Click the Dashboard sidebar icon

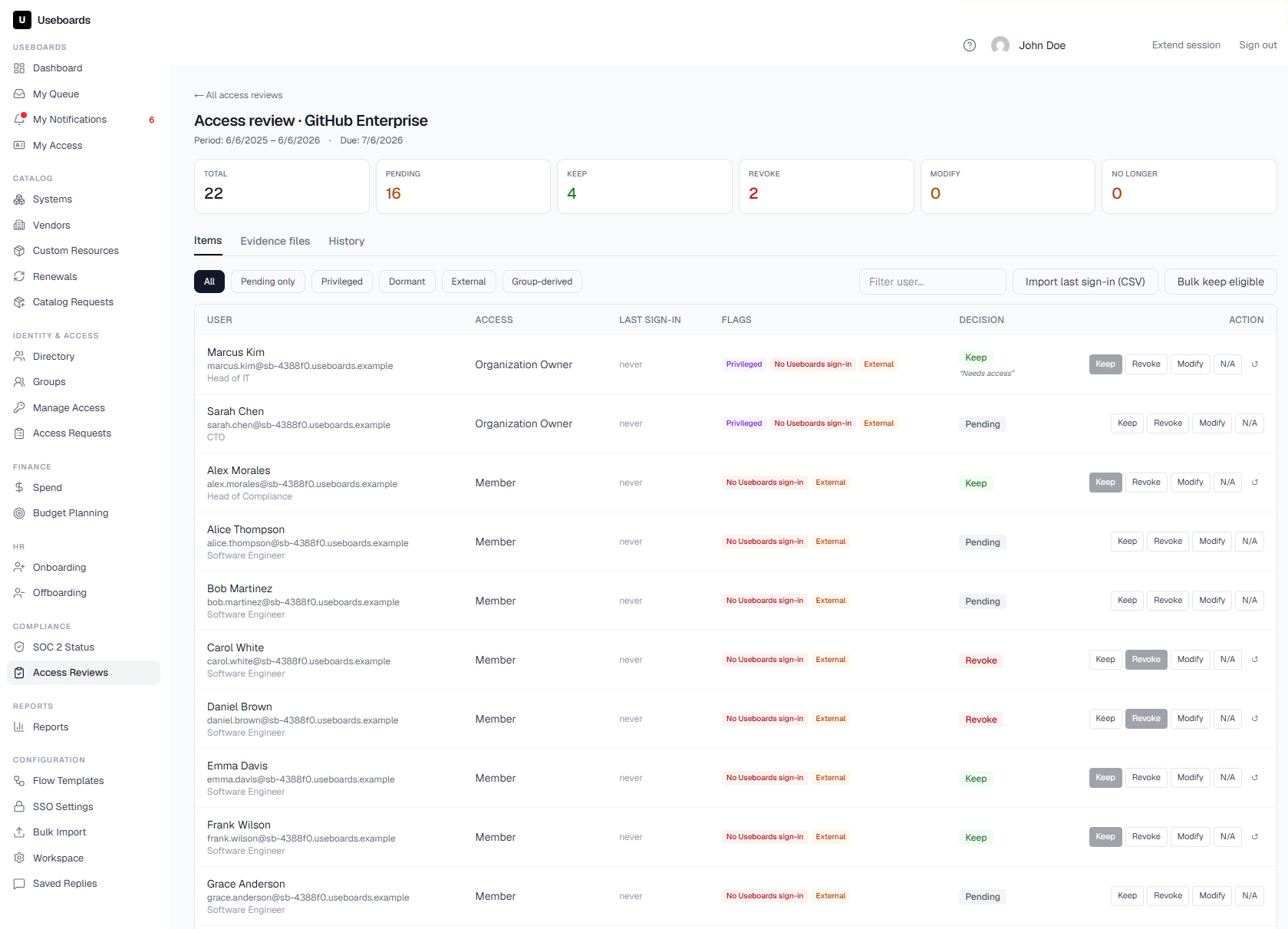point(19,68)
